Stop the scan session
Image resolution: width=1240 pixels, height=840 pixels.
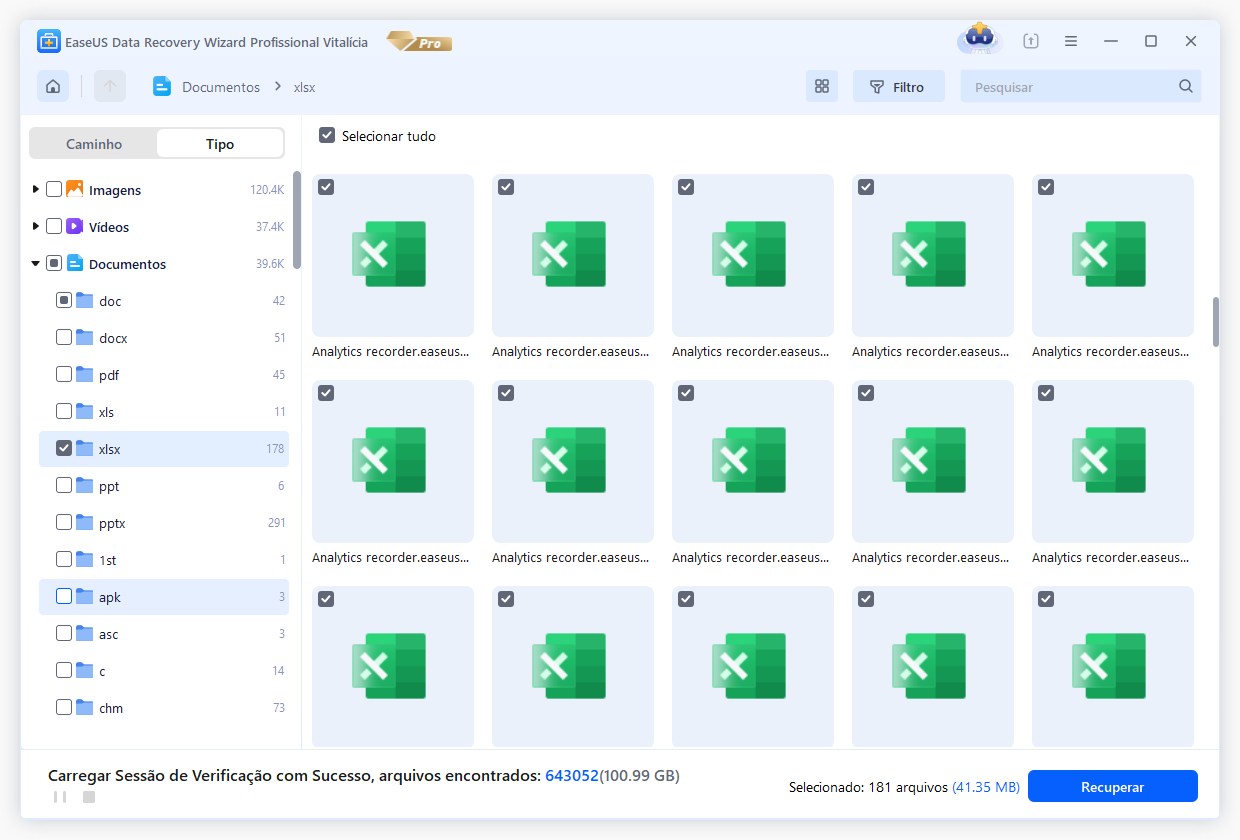[x=89, y=797]
